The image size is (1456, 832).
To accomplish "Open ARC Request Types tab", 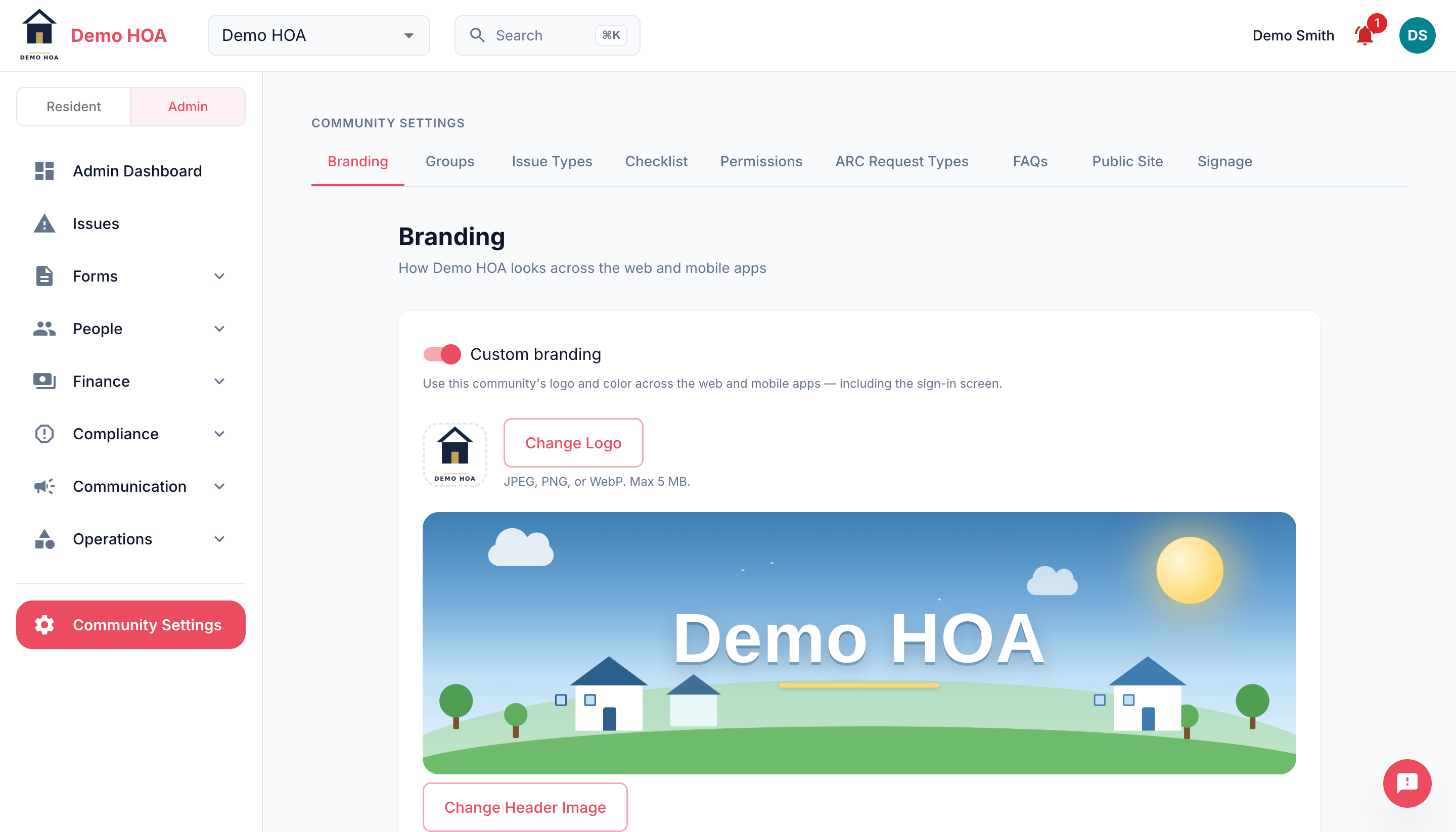I will pos(902,161).
